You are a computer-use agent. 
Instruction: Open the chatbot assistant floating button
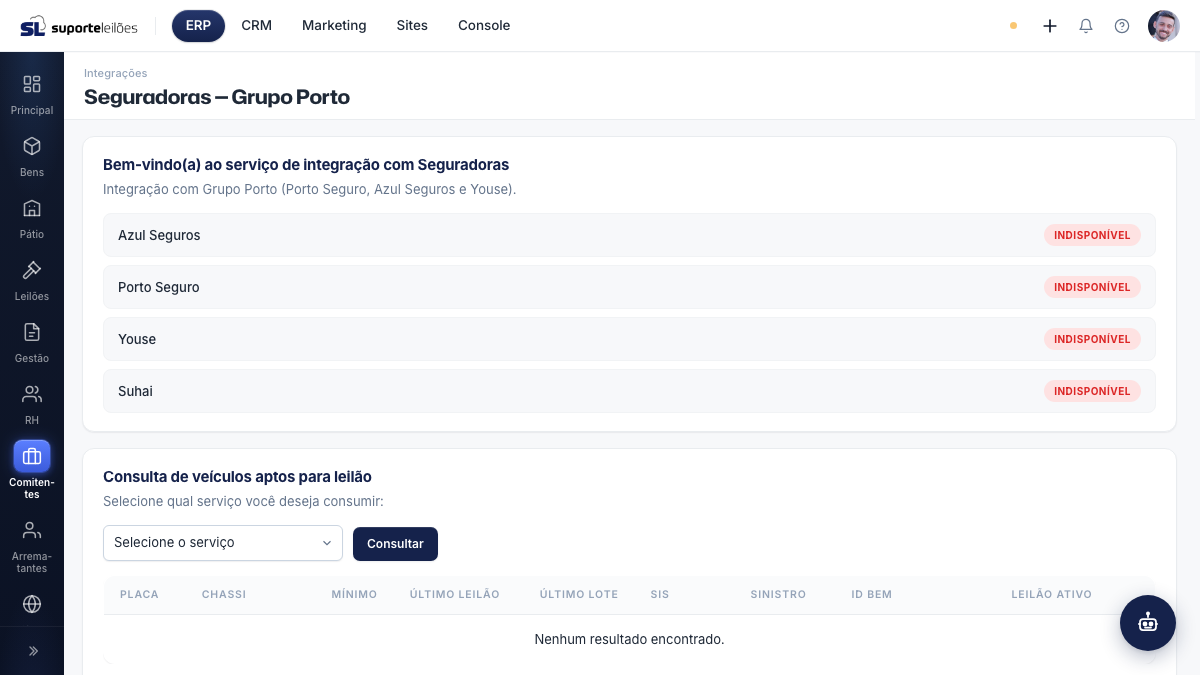click(x=1148, y=623)
